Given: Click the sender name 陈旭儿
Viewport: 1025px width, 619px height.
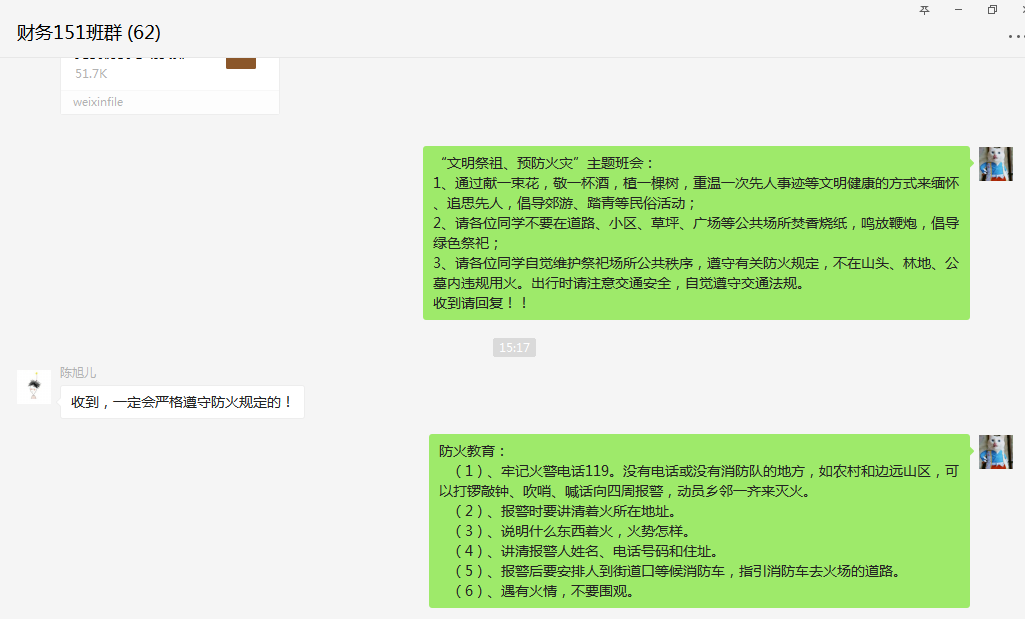Looking at the screenshot, I should click(78, 372).
